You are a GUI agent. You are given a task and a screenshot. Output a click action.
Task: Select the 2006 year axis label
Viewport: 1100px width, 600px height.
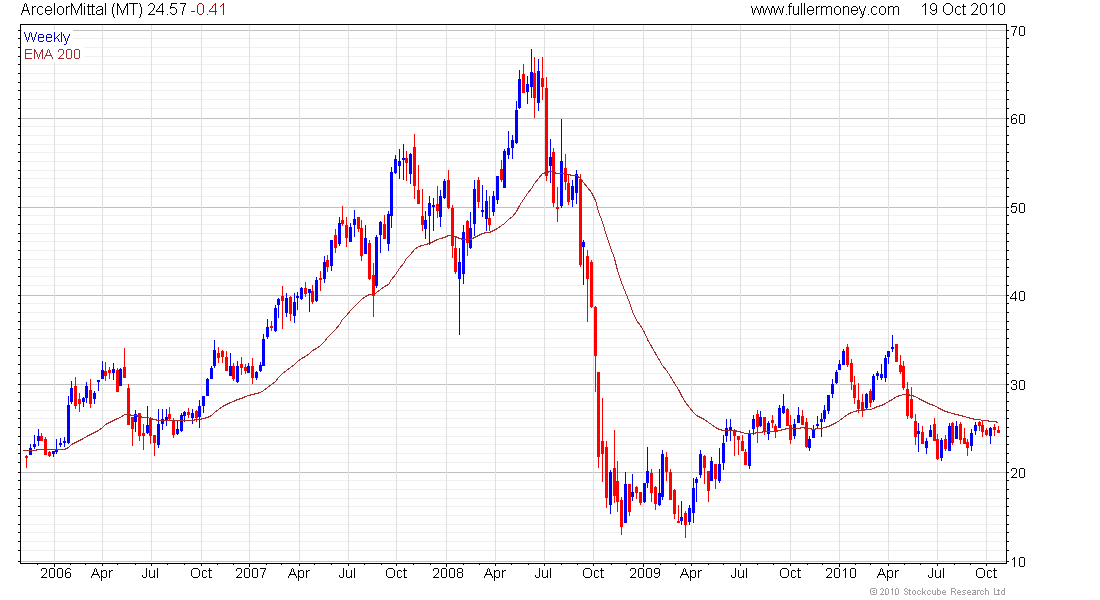55,573
